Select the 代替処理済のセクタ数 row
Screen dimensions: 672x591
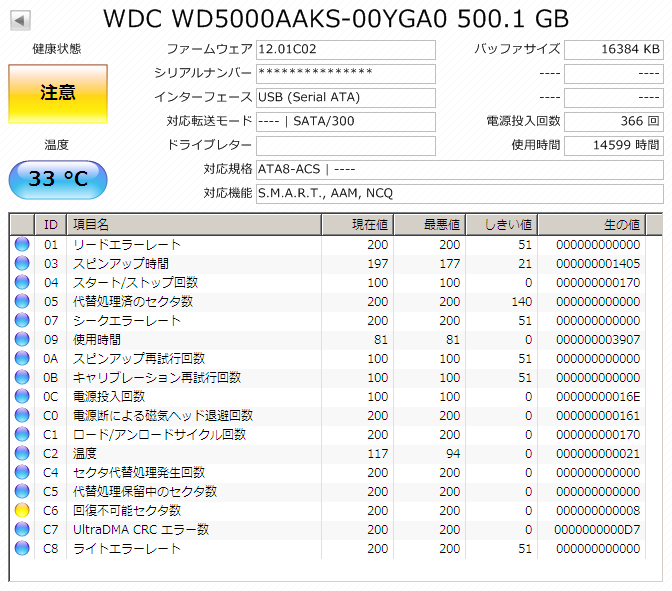pos(328,301)
